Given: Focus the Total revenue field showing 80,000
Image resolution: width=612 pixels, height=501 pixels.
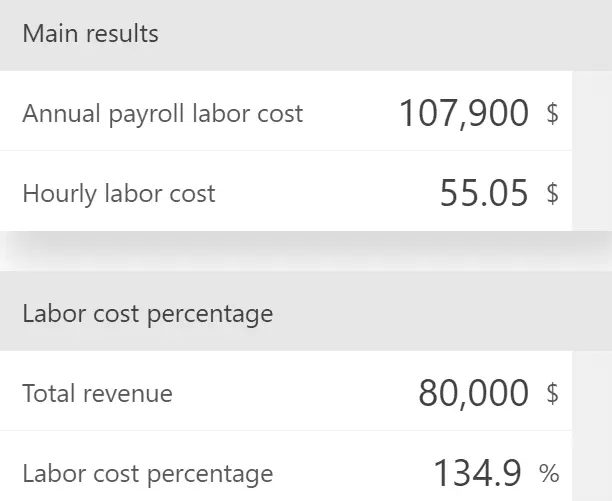Looking at the screenshot, I should (473, 394).
